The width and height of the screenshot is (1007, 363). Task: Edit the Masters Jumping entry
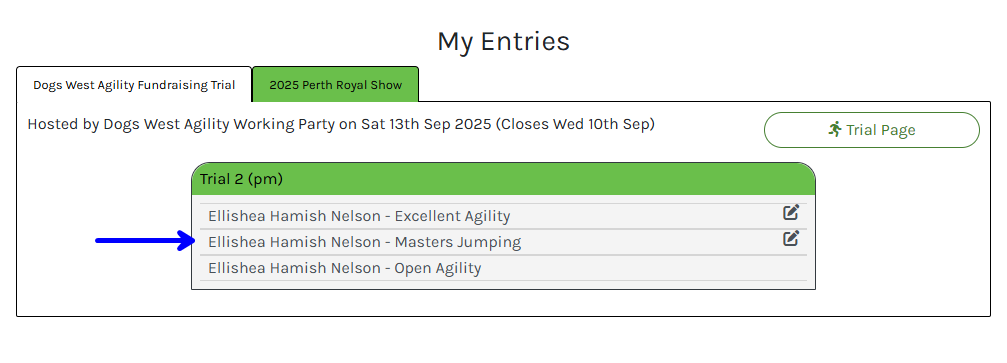tap(791, 238)
